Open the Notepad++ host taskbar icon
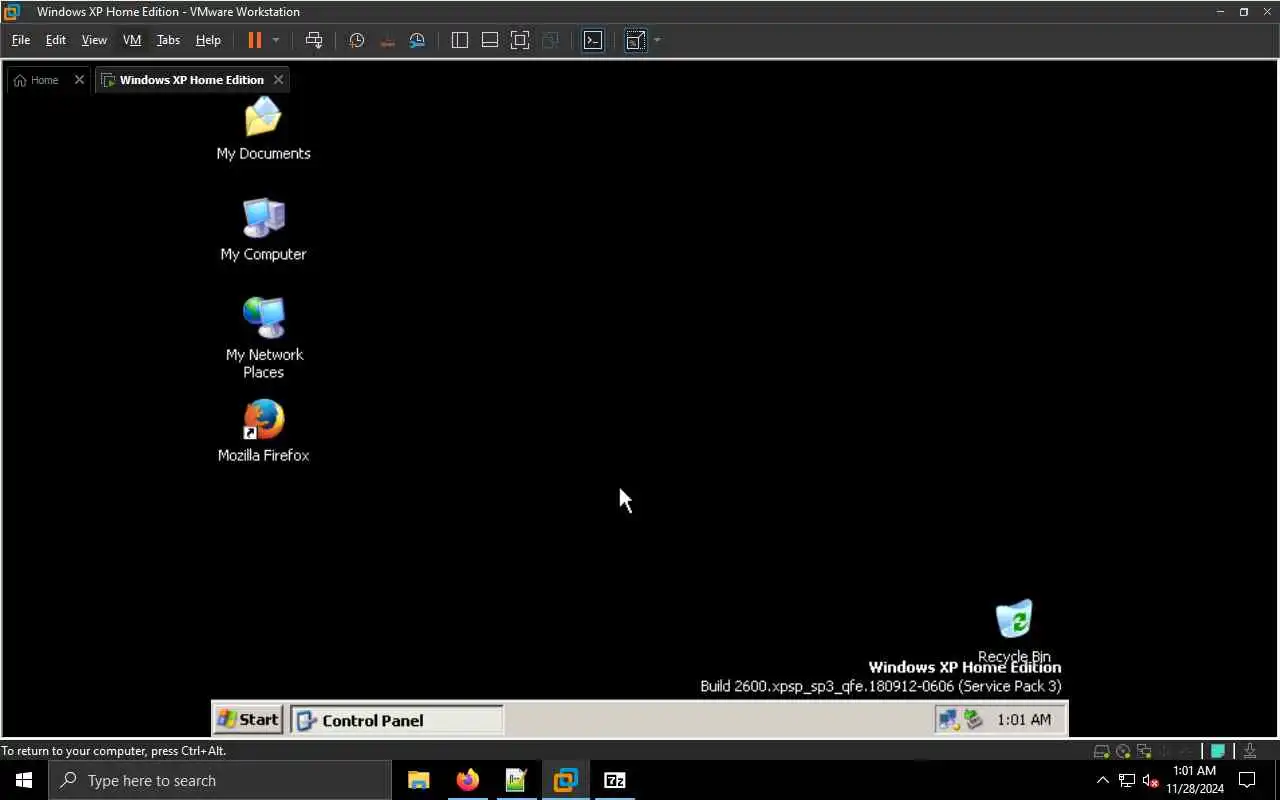The height and width of the screenshot is (800, 1280). [x=516, y=780]
